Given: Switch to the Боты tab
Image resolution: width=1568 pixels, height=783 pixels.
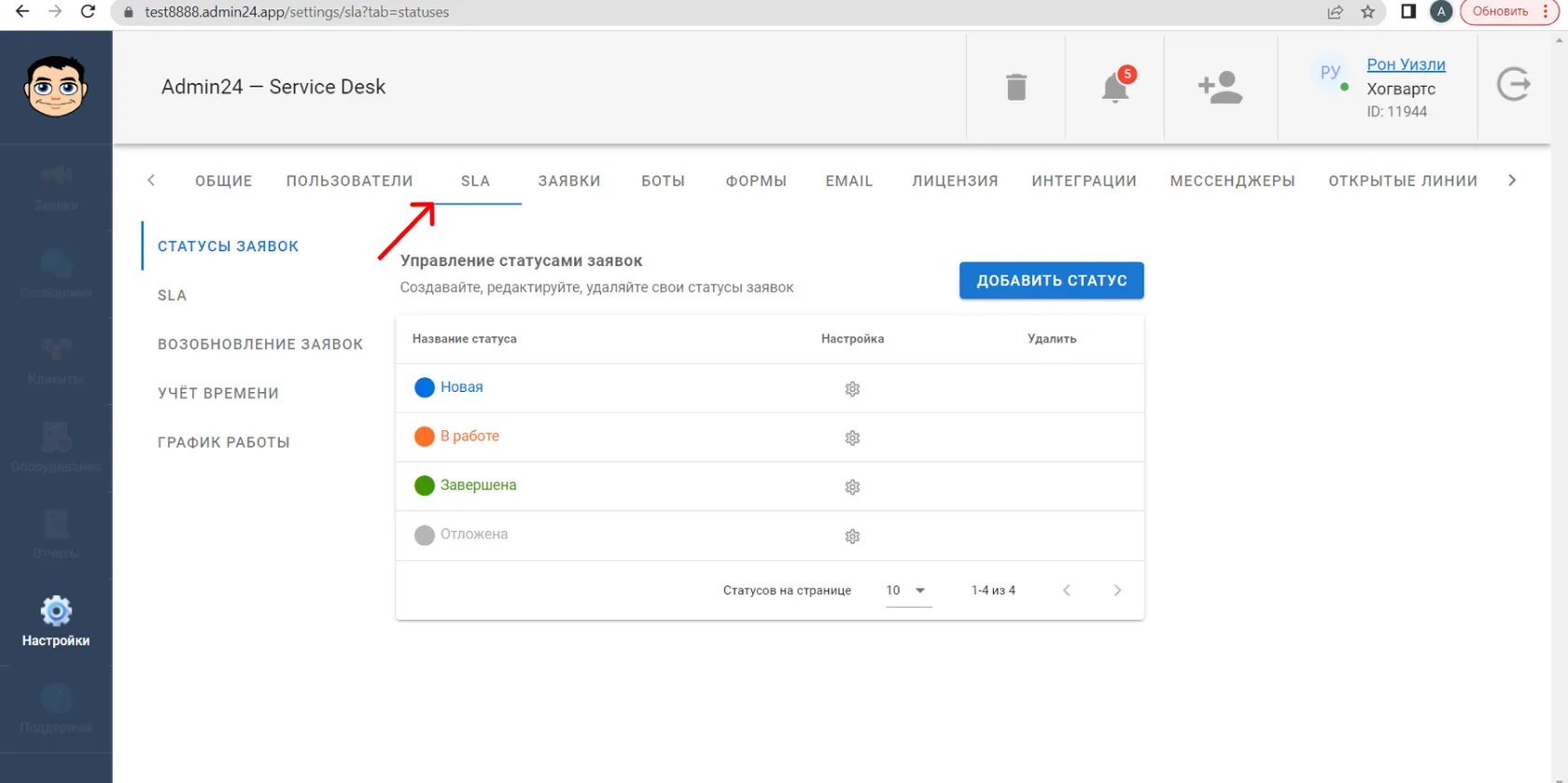Looking at the screenshot, I should coord(664,181).
